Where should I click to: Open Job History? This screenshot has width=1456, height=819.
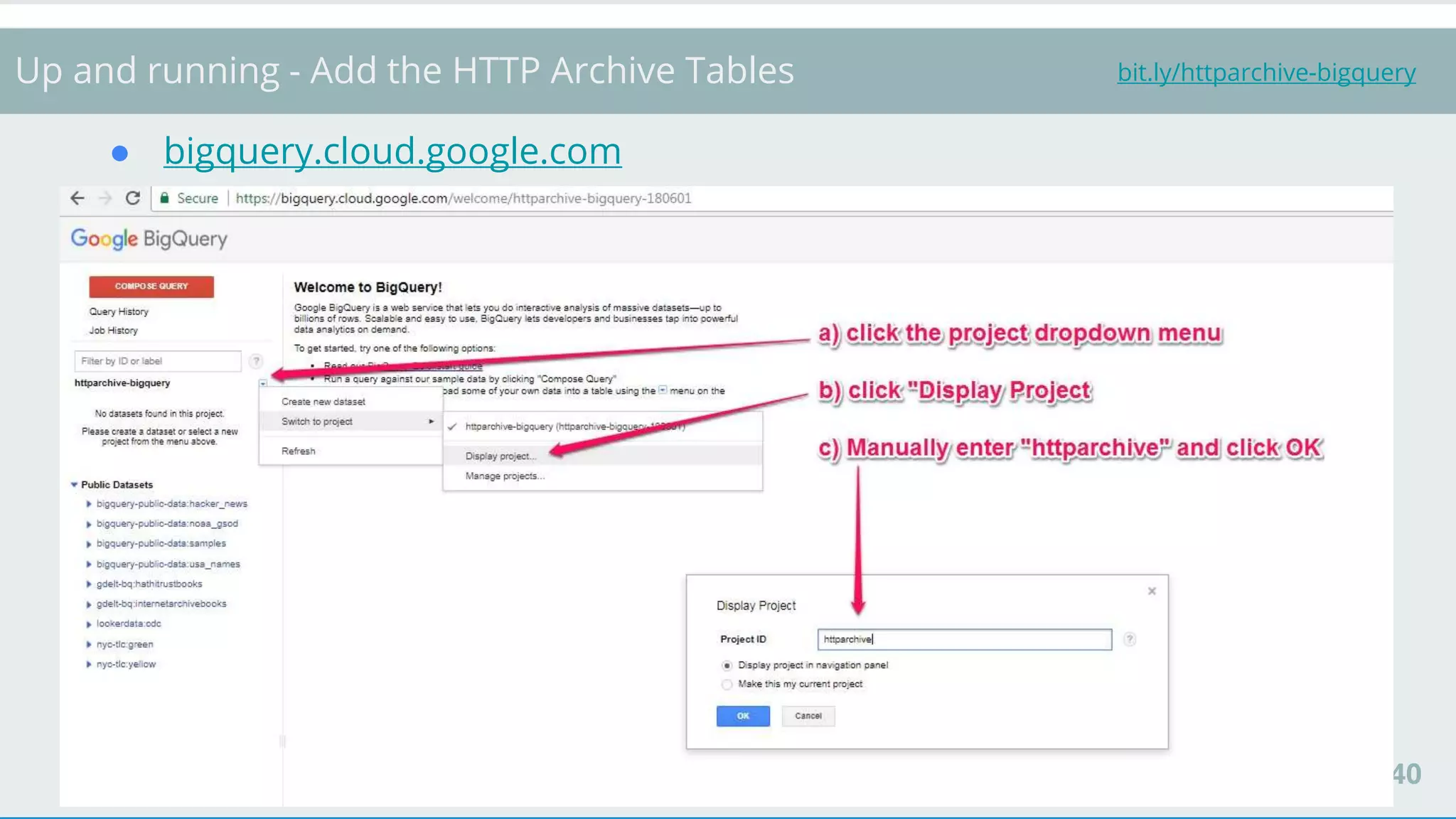[113, 331]
